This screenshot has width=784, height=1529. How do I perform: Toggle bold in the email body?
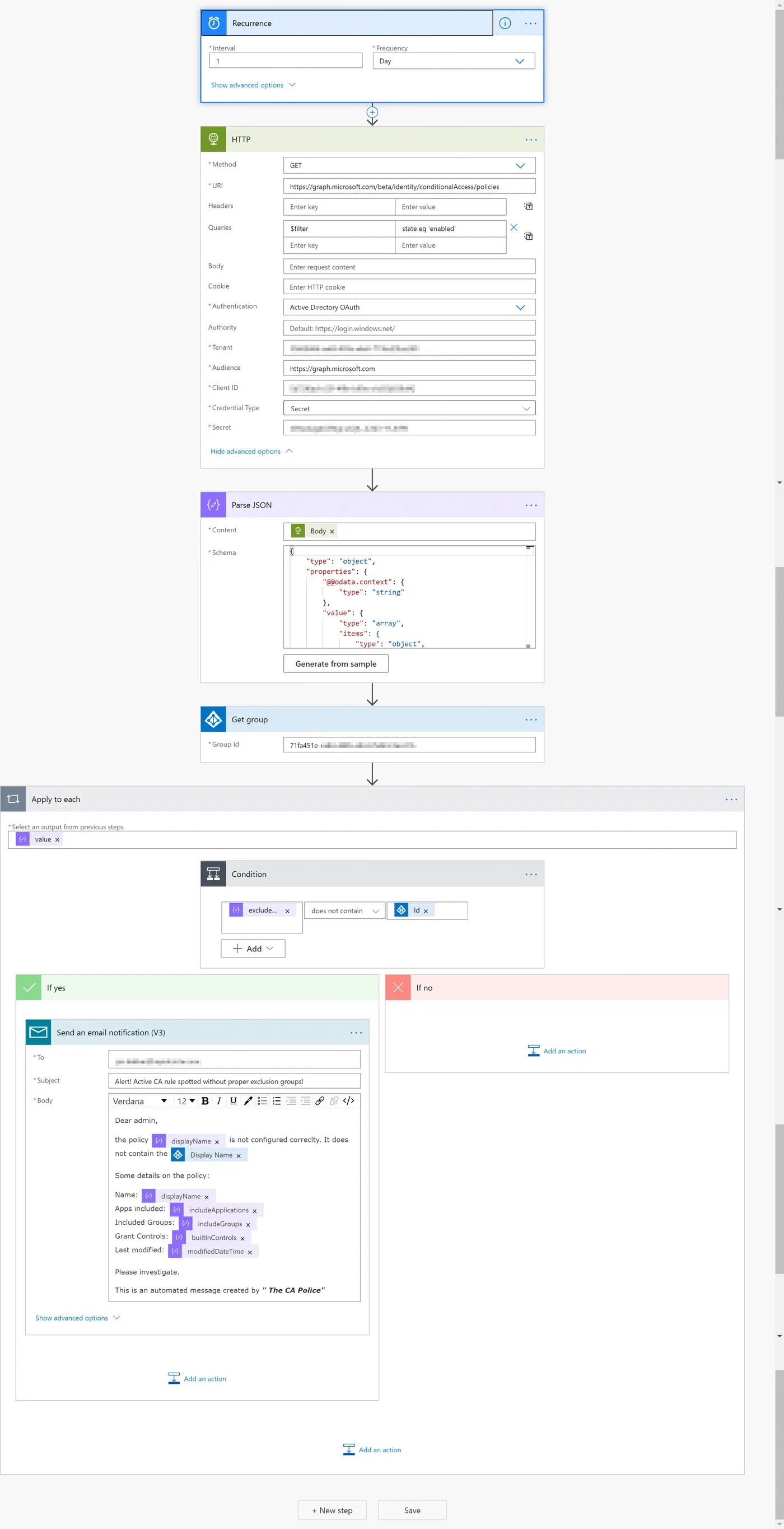click(205, 1100)
